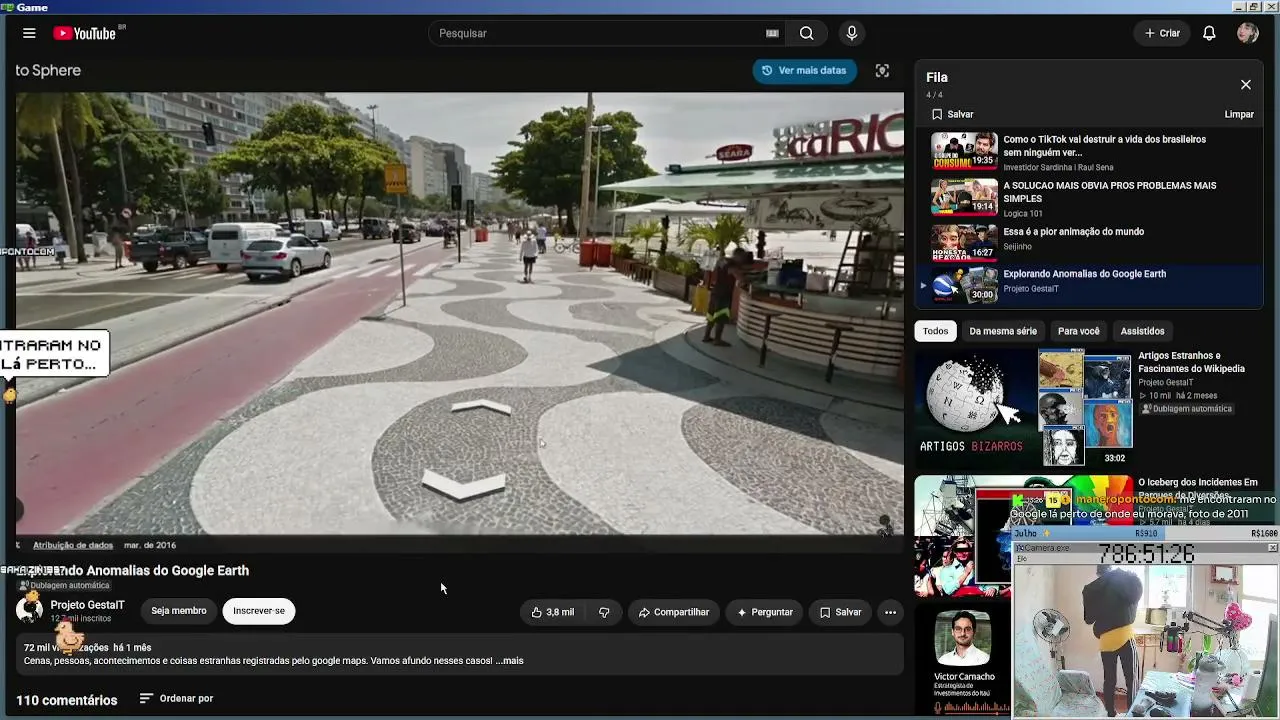
Task: Toggle fullscreen on the Street View panel
Action: click(882, 70)
